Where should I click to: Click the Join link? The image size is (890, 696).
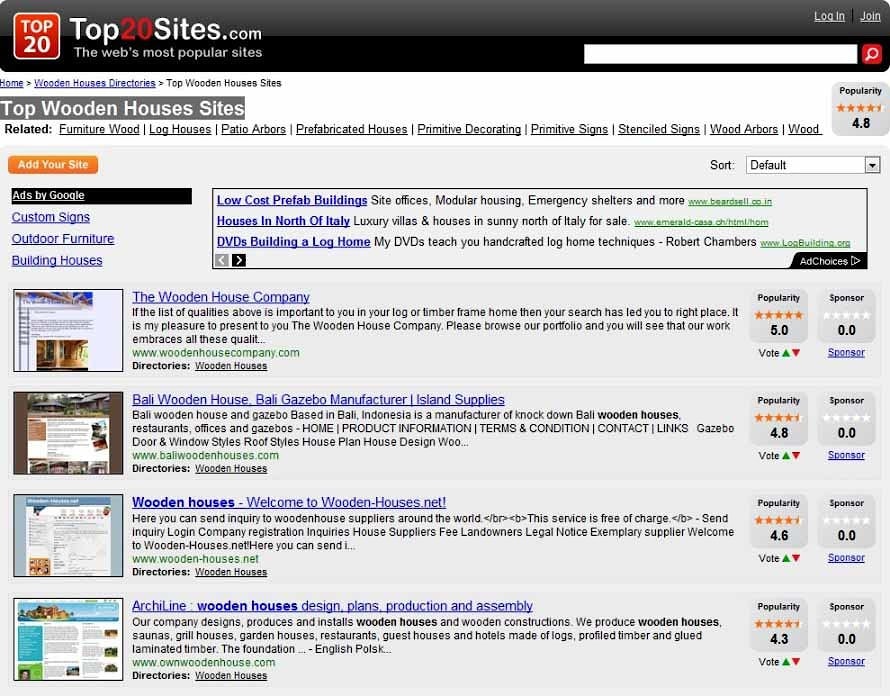pyautogui.click(x=870, y=16)
